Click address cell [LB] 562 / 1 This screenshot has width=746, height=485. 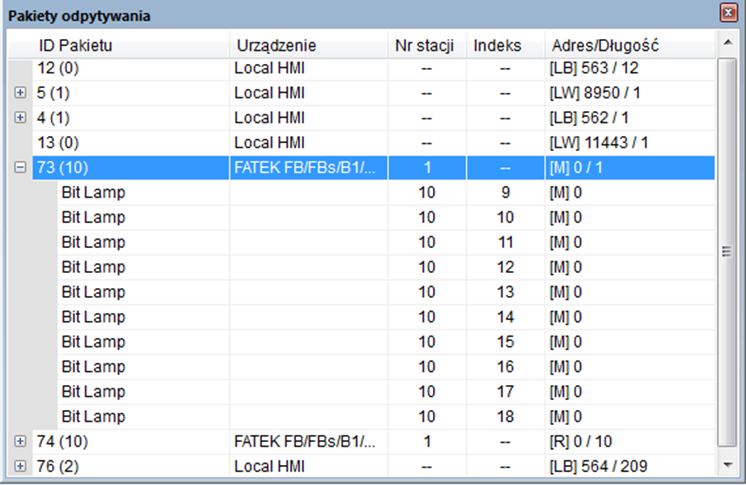click(629, 118)
